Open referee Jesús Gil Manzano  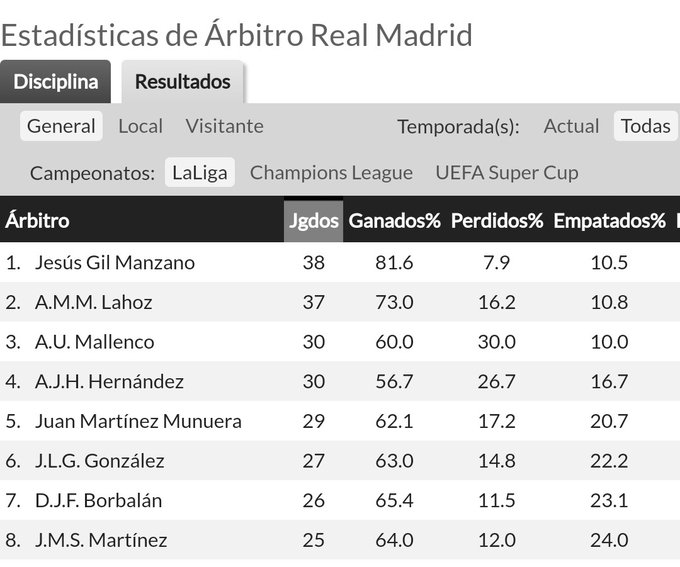pyautogui.click(x=115, y=262)
